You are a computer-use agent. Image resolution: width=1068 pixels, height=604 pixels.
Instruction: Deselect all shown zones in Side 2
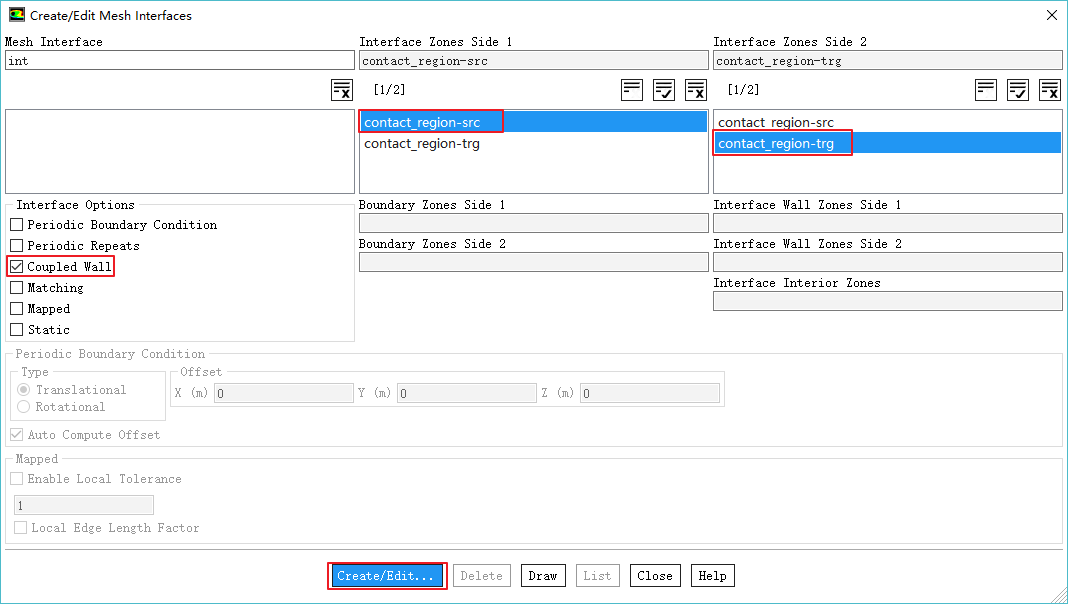1050,90
